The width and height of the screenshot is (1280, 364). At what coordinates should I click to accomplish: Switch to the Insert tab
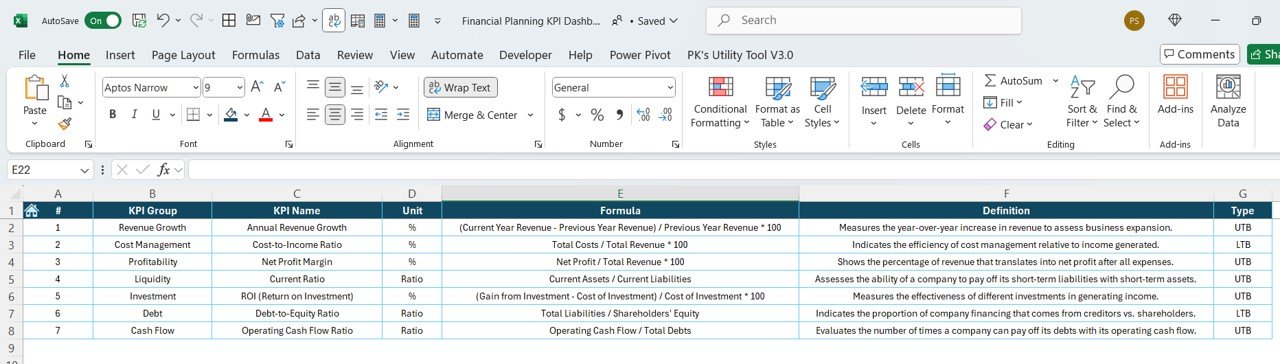point(121,55)
